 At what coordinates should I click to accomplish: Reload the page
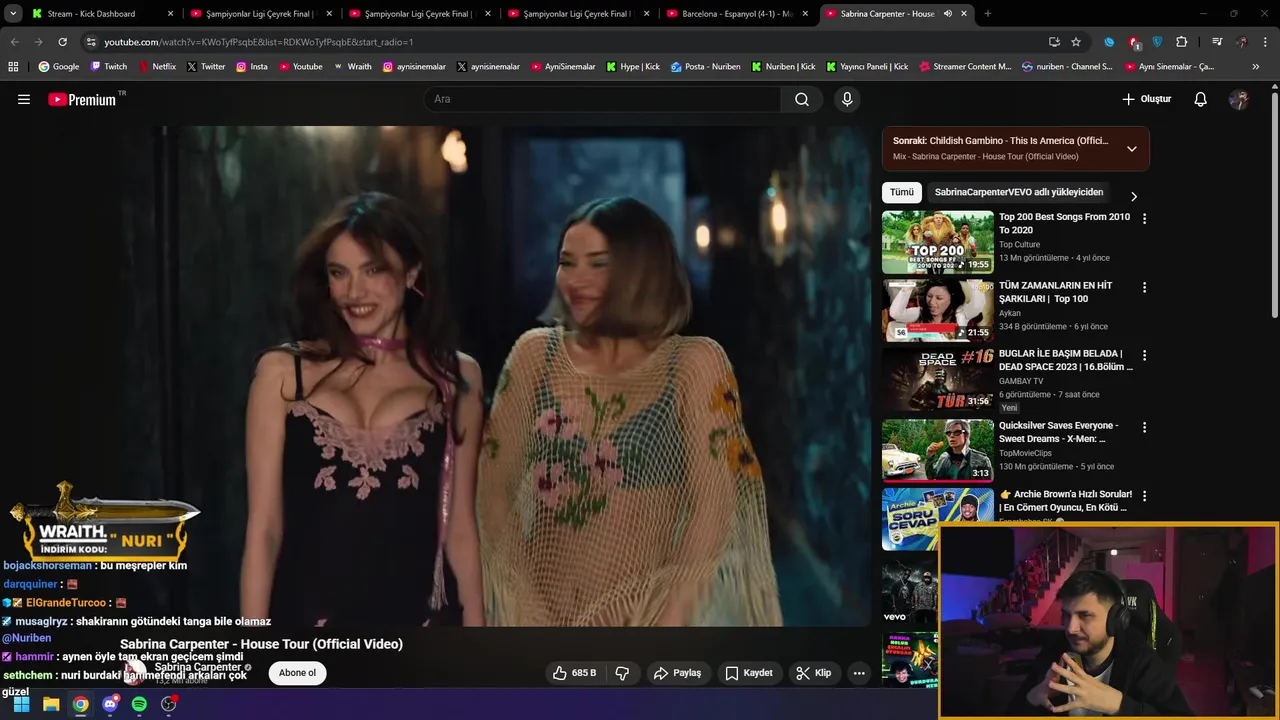pyautogui.click(x=62, y=42)
